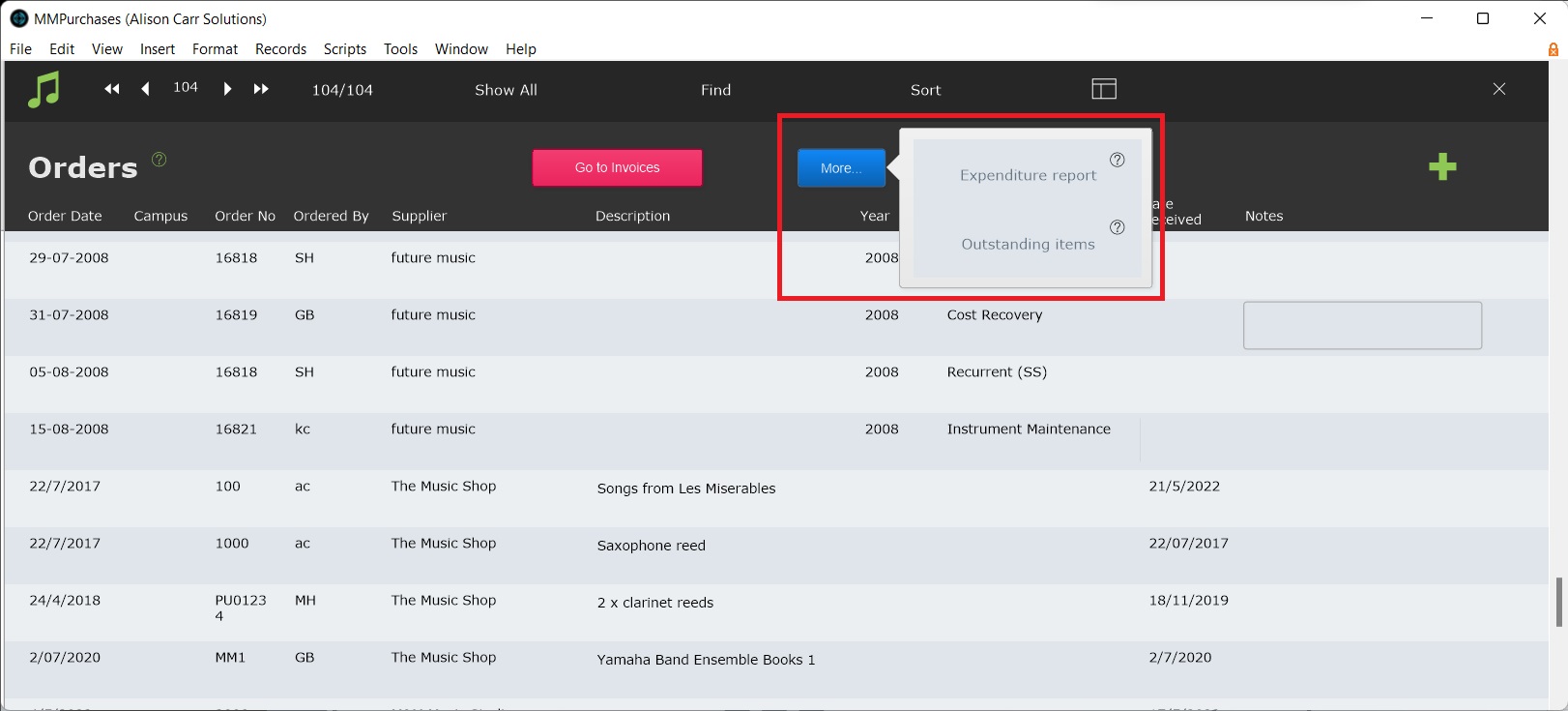Screen dimensions: 1568x711
Task: Open the Window menu
Action: pyautogui.click(x=461, y=49)
